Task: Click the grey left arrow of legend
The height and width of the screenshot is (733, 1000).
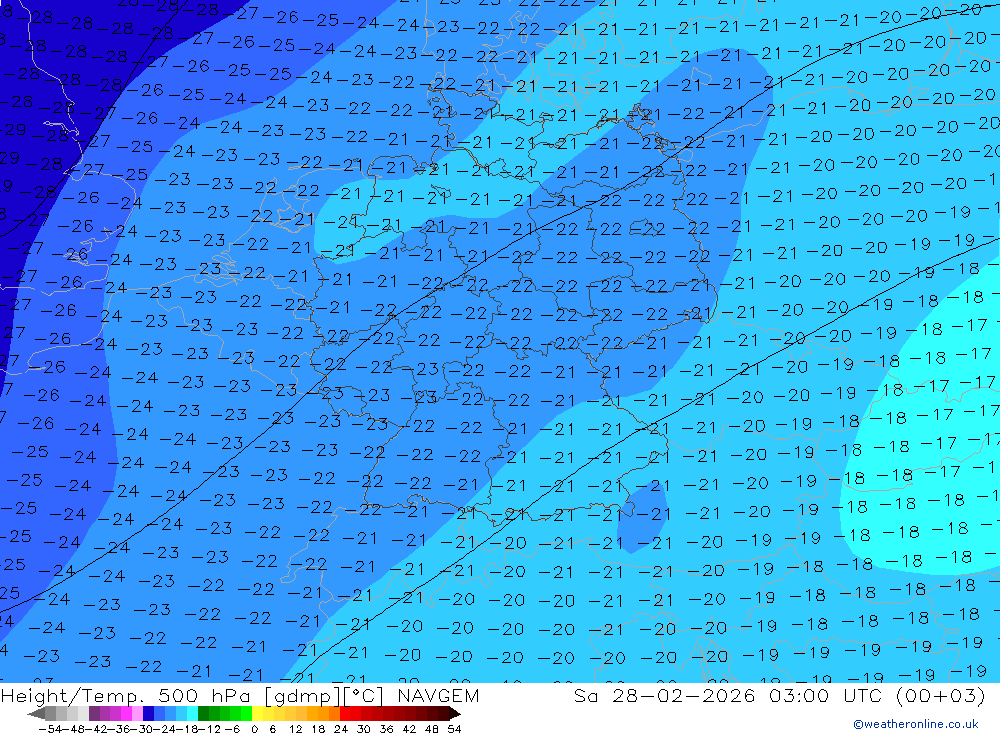Action: coord(36,713)
